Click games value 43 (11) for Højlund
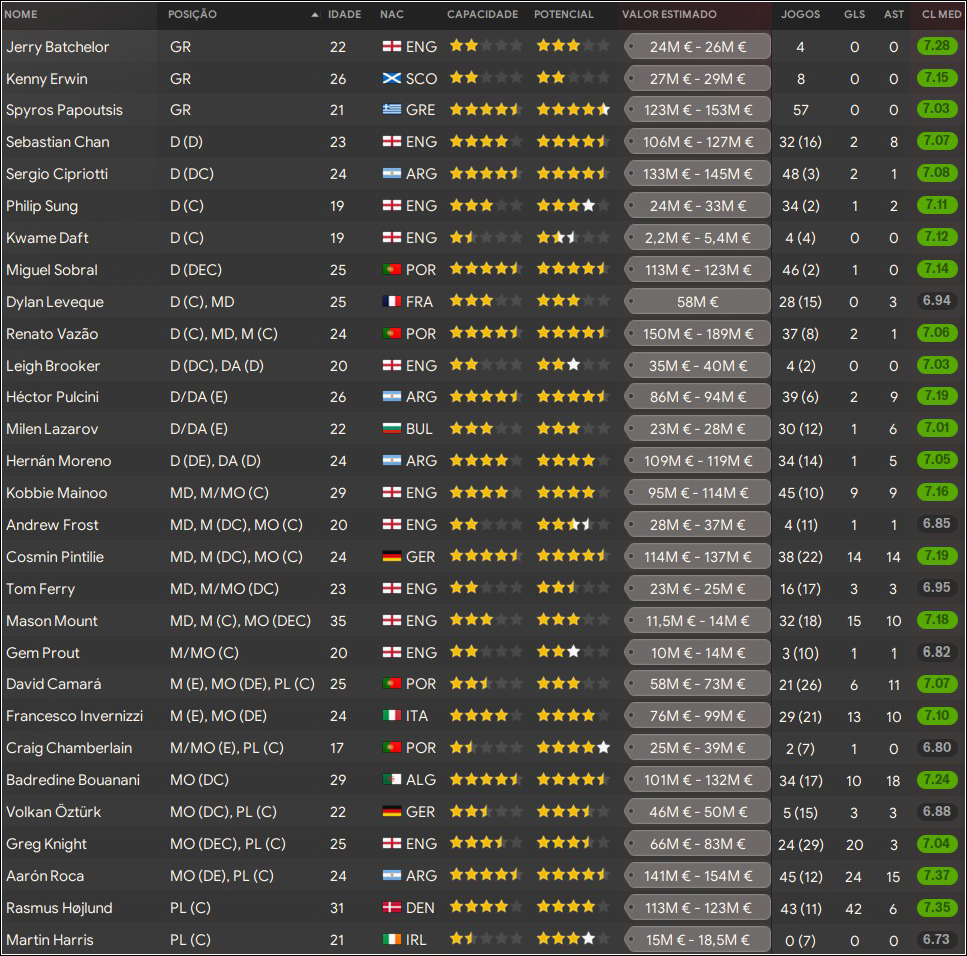Viewport: 967px width, 956px height. pos(800,909)
